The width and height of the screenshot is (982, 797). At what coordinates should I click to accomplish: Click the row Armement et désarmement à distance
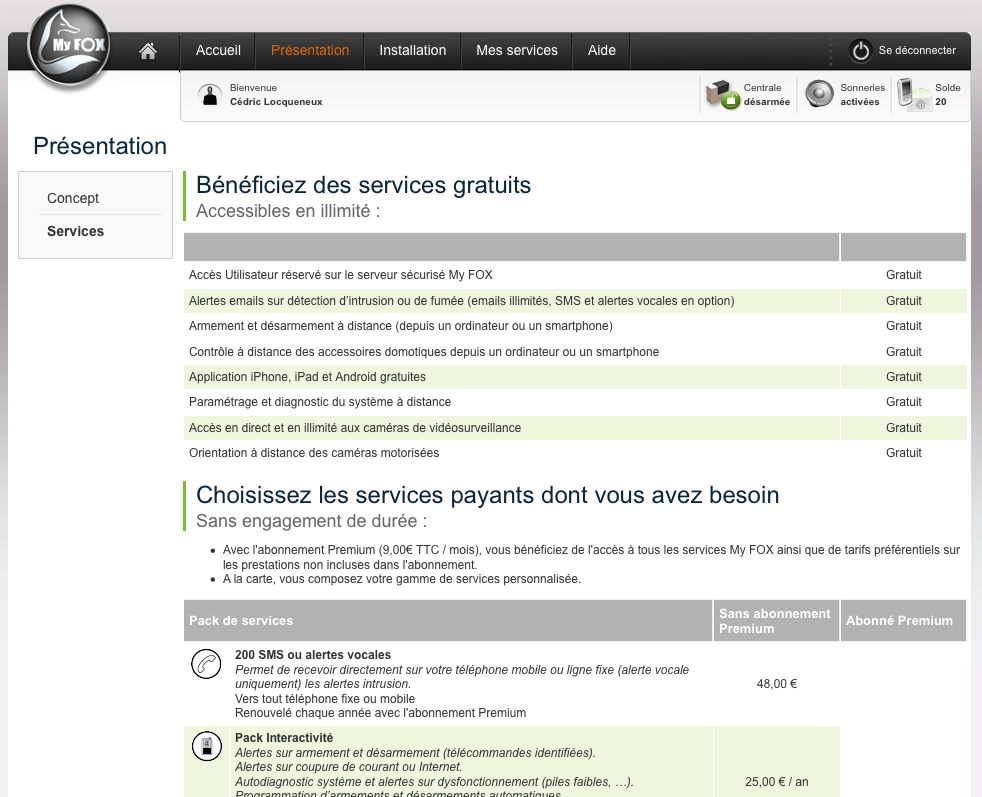click(575, 326)
